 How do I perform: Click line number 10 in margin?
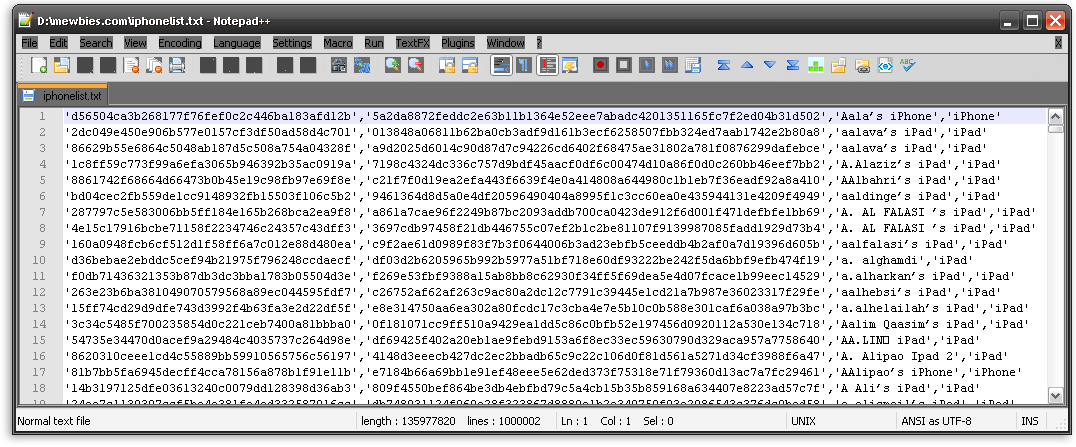click(x=38, y=260)
